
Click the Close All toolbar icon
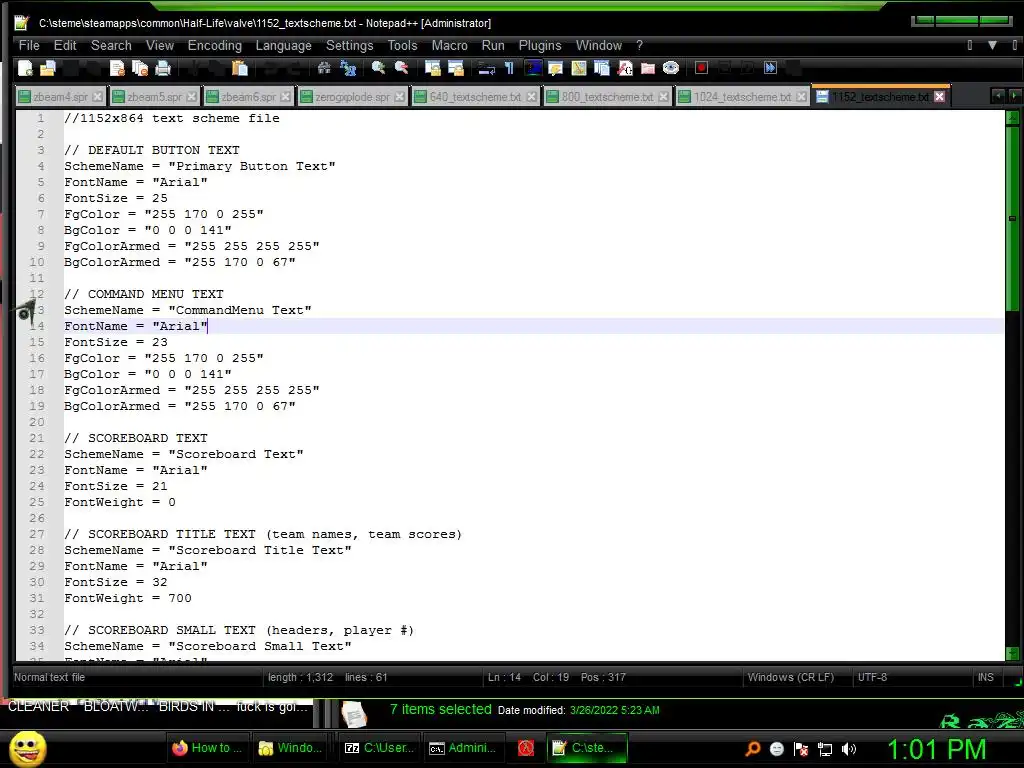(x=140, y=68)
